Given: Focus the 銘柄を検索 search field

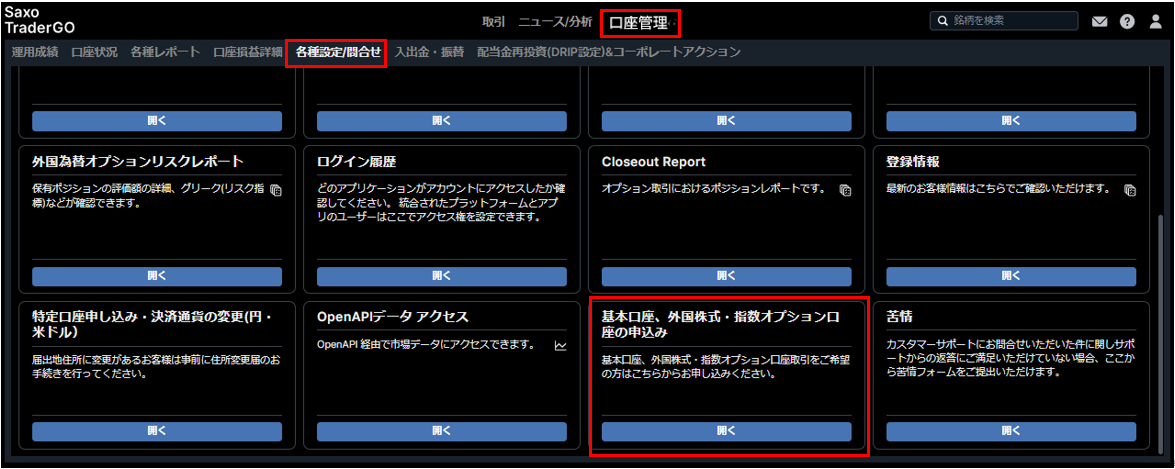Looking at the screenshot, I should click(1004, 21).
